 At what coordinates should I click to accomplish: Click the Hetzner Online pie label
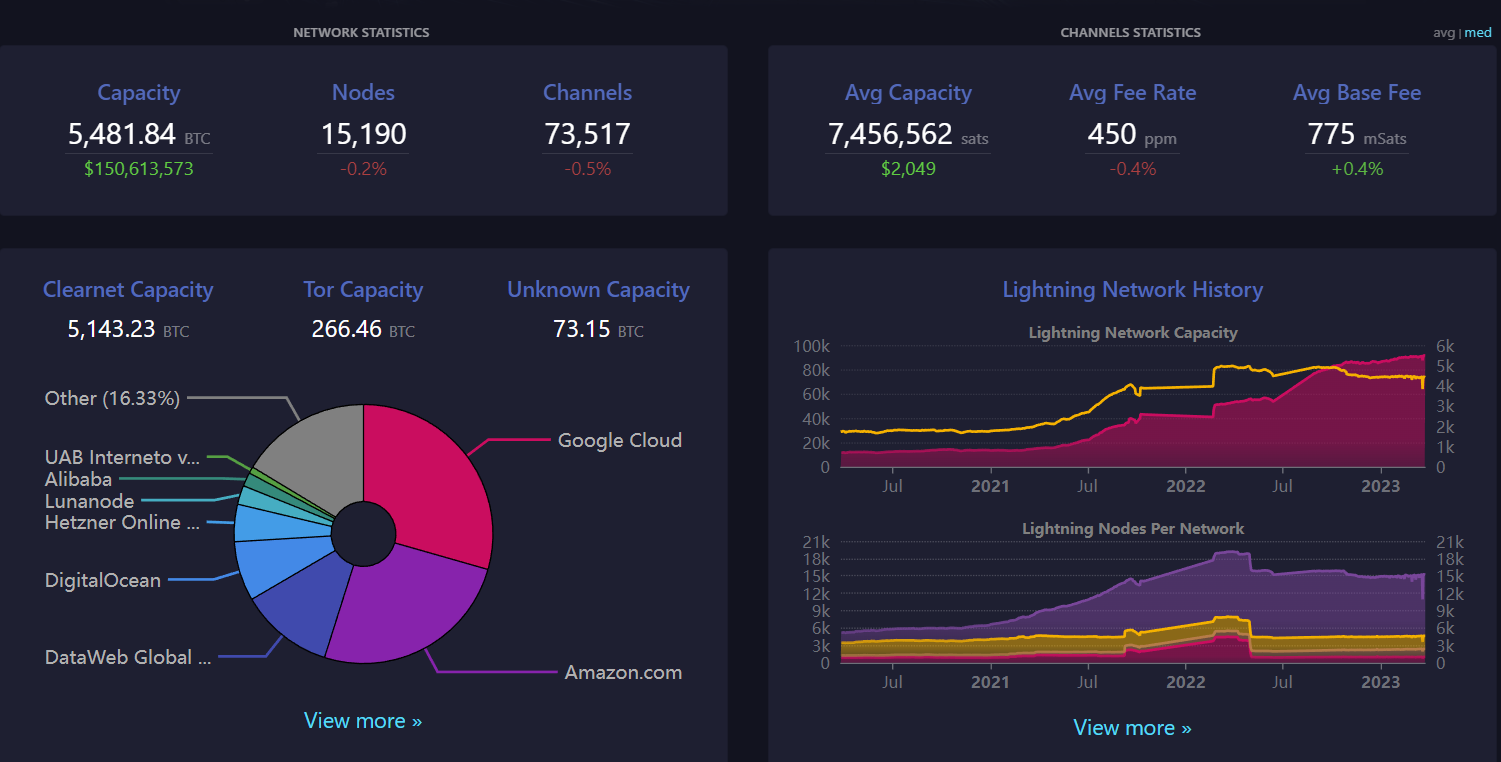pos(113,523)
